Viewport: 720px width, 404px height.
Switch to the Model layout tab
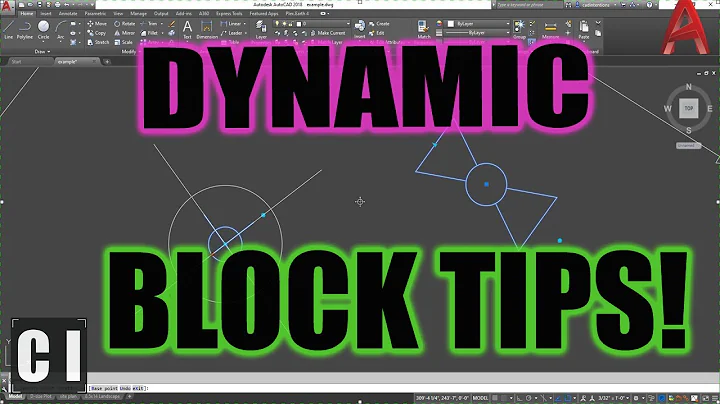[15, 397]
